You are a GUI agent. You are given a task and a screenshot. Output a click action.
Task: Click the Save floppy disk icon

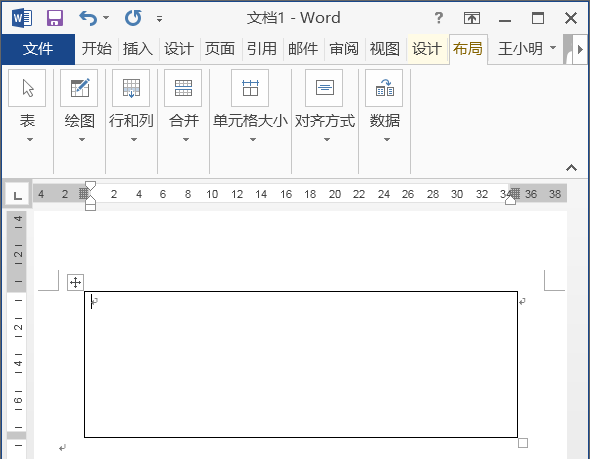click(55, 18)
